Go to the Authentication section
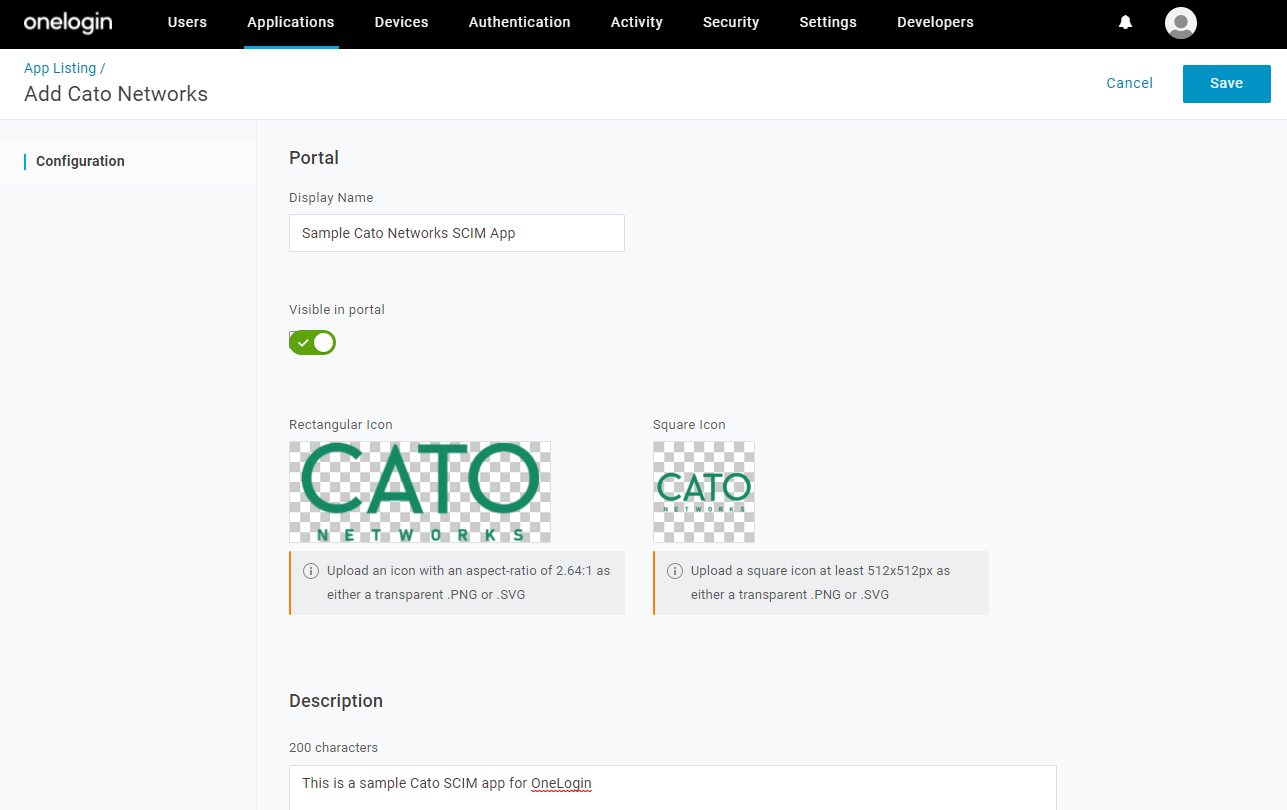The height and width of the screenshot is (810, 1287). tap(519, 22)
